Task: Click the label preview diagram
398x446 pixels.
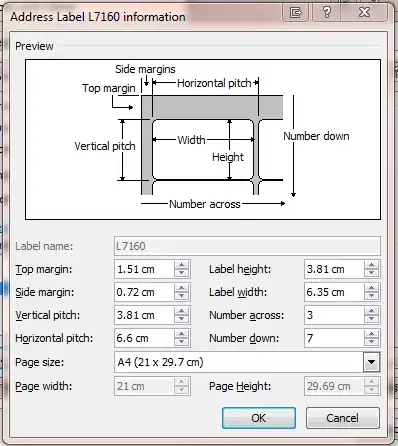Action: tap(203, 139)
